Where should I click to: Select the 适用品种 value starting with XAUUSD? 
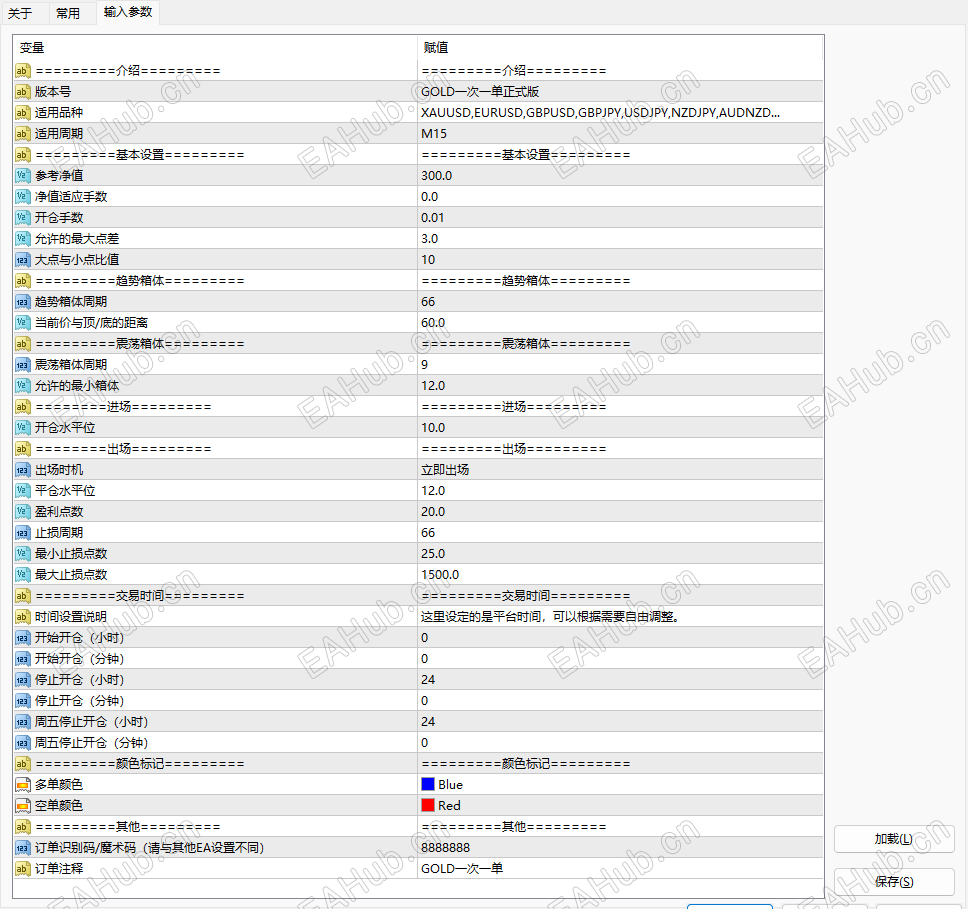click(600, 112)
